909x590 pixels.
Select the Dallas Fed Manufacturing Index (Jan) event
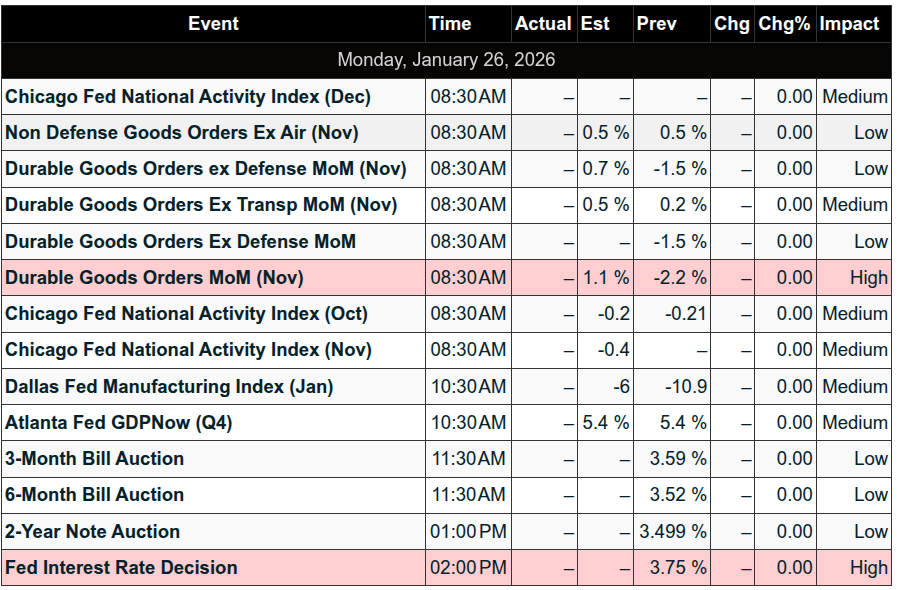[169, 386]
